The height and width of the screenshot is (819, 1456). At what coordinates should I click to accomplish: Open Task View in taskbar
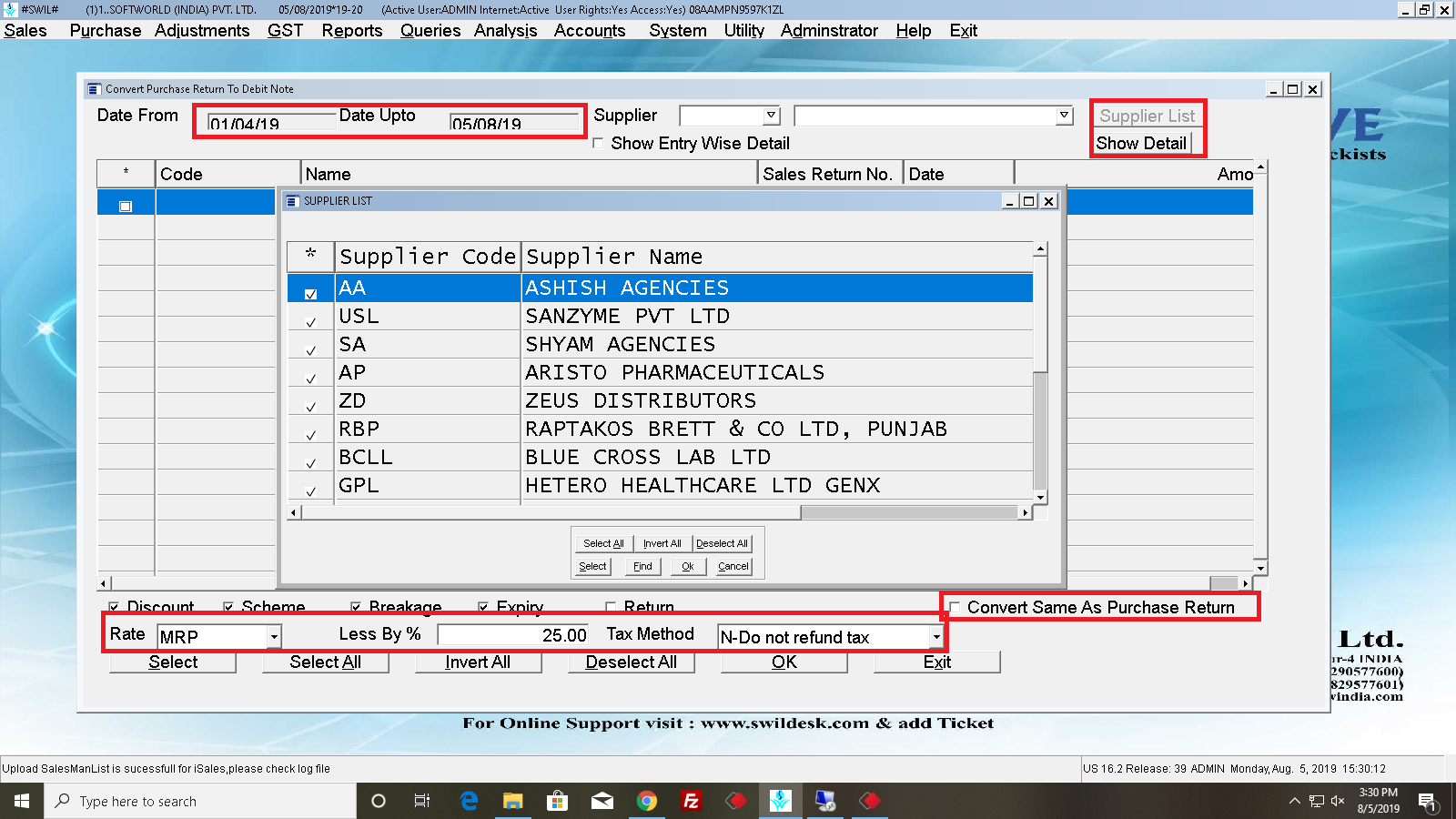(422, 801)
